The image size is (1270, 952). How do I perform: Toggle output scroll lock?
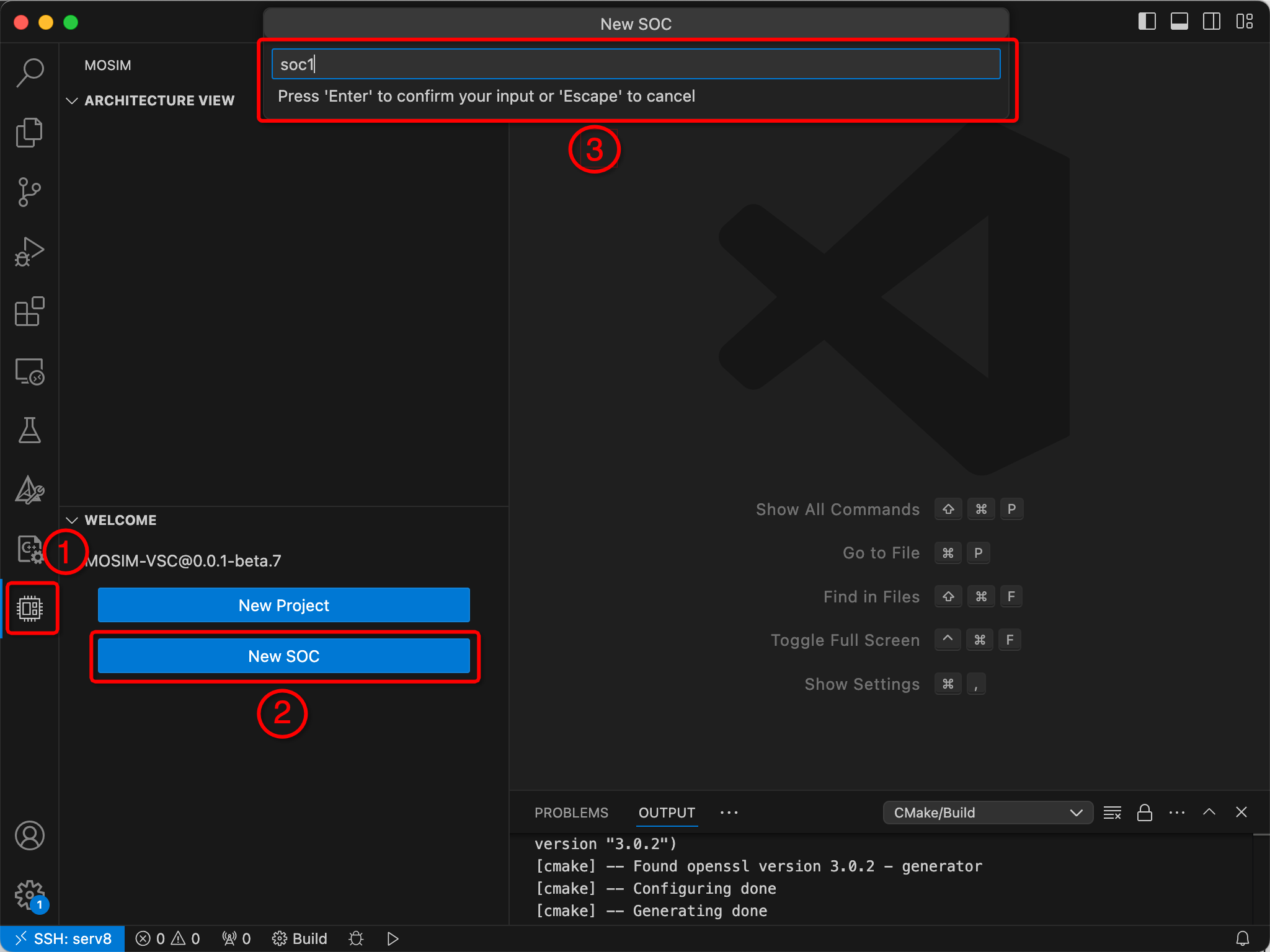click(1145, 812)
